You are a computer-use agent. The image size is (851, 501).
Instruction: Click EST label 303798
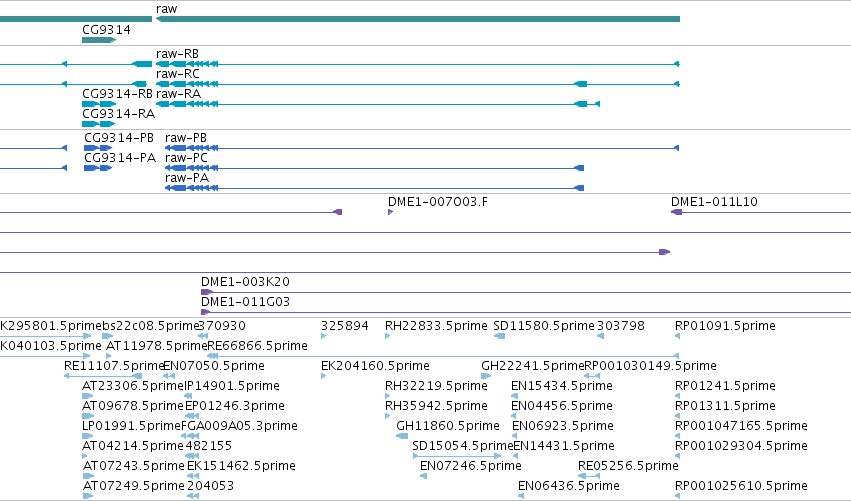pyautogui.click(x=621, y=326)
